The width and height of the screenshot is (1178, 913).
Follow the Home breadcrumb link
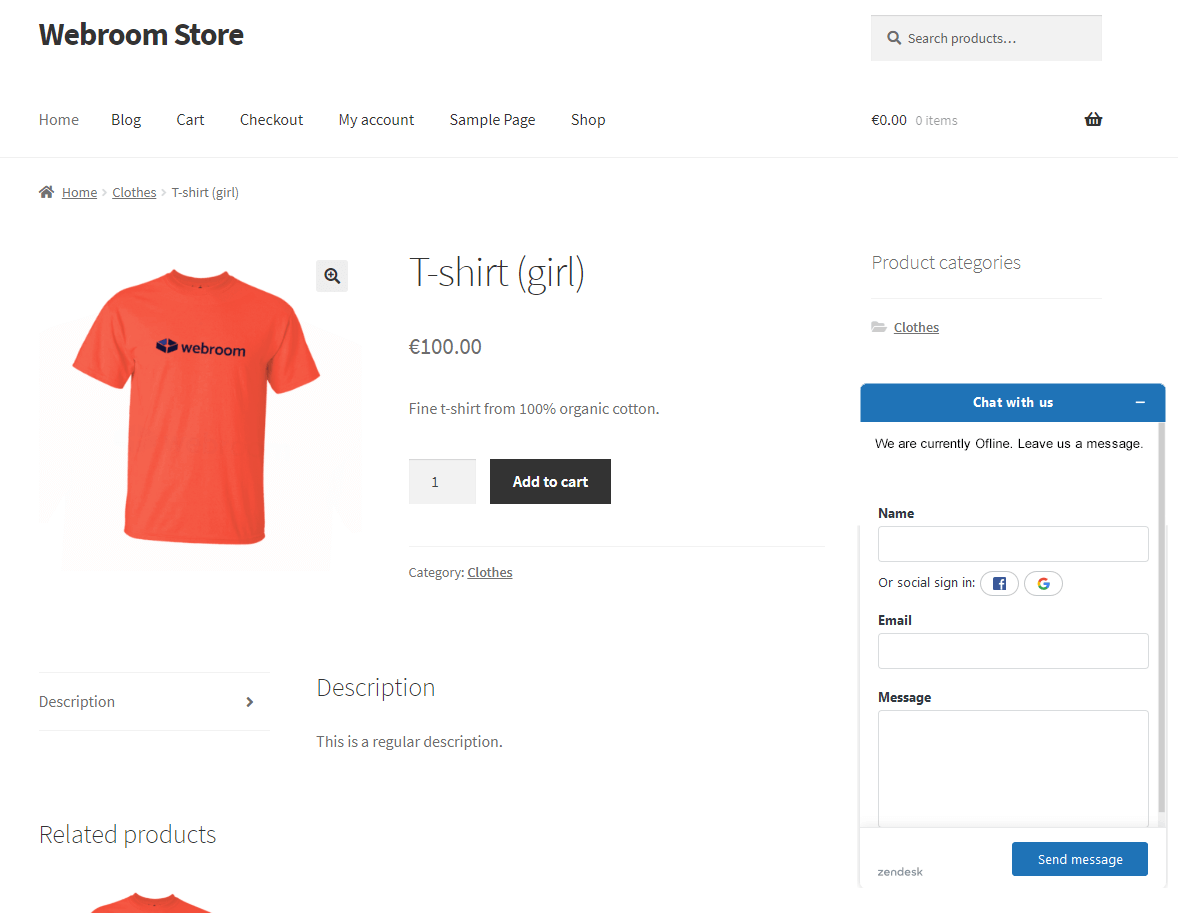coord(80,192)
